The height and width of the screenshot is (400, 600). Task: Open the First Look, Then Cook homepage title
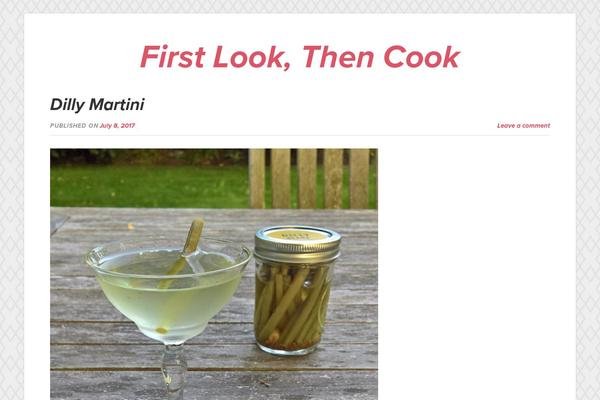coord(300,57)
